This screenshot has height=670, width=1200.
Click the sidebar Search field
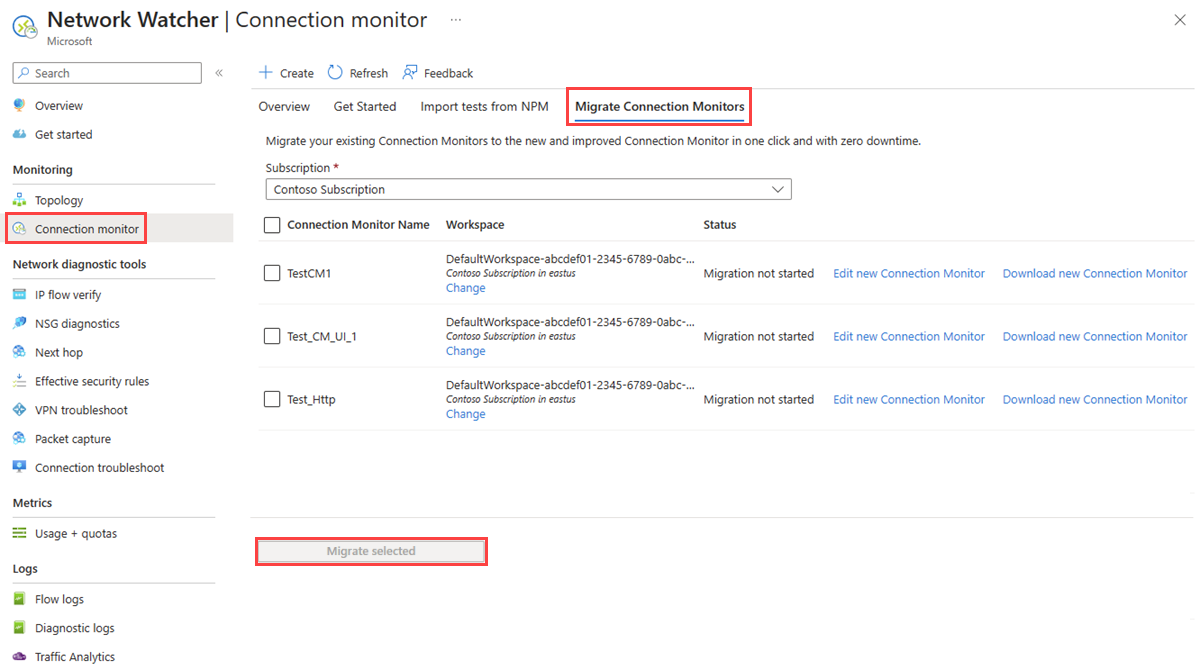pyautogui.click(x=107, y=73)
